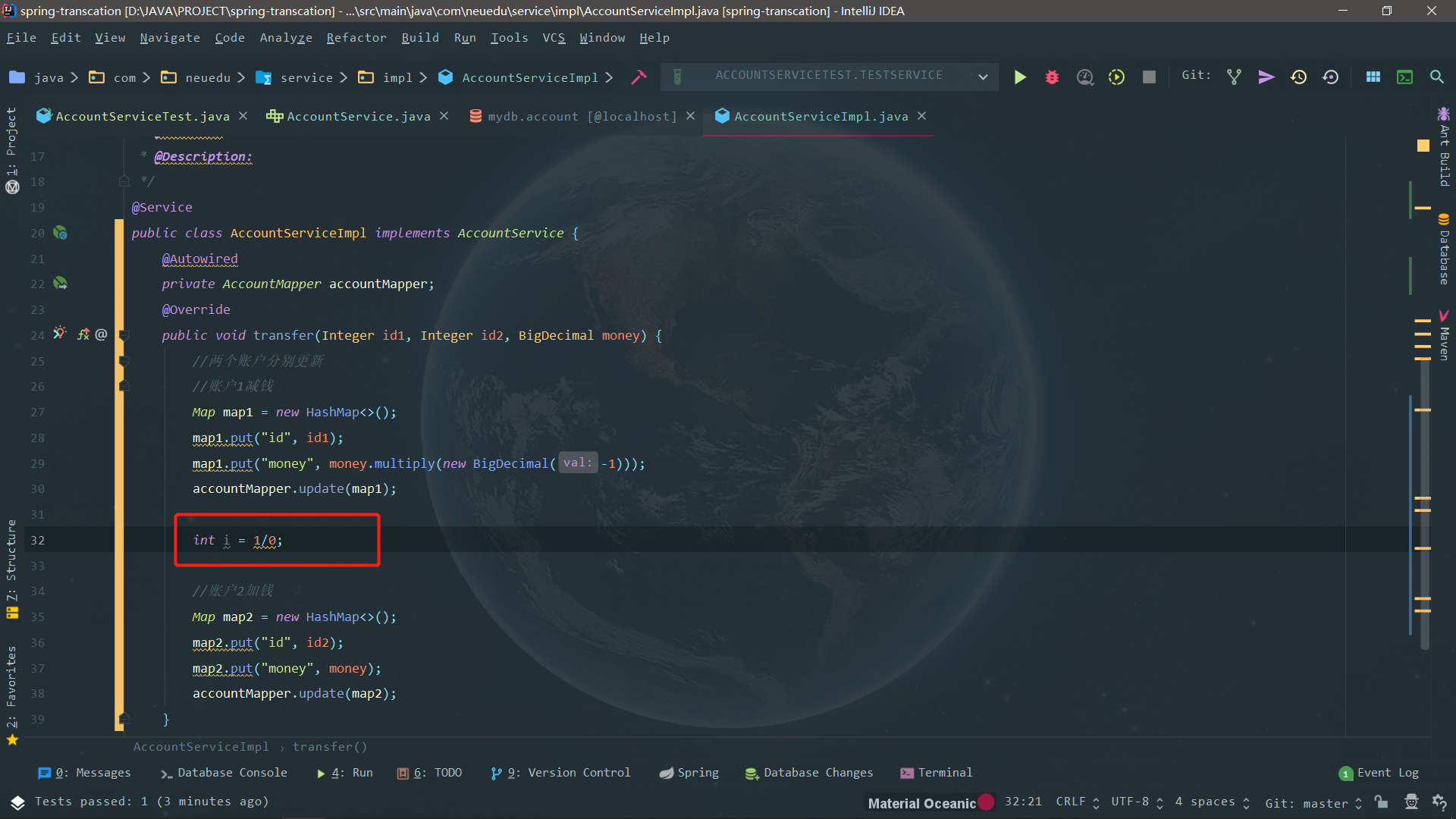1456x819 pixels.
Task: Close the mydb.account [@localhost] tab
Action: 690,116
